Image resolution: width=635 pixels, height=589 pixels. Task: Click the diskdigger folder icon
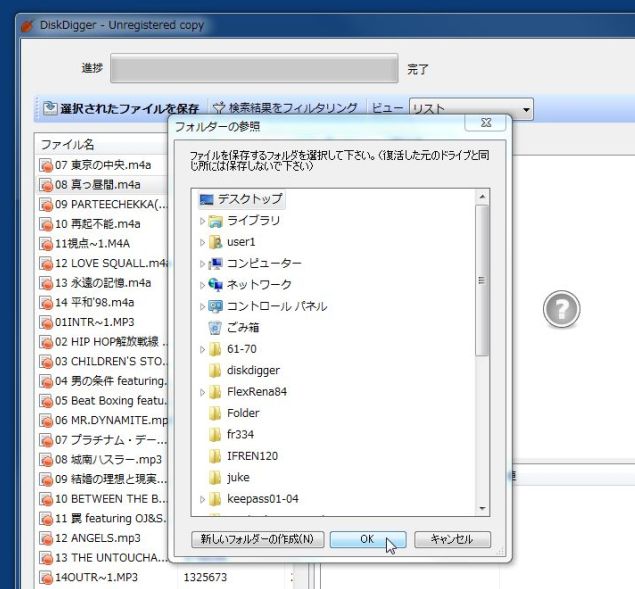[215, 370]
